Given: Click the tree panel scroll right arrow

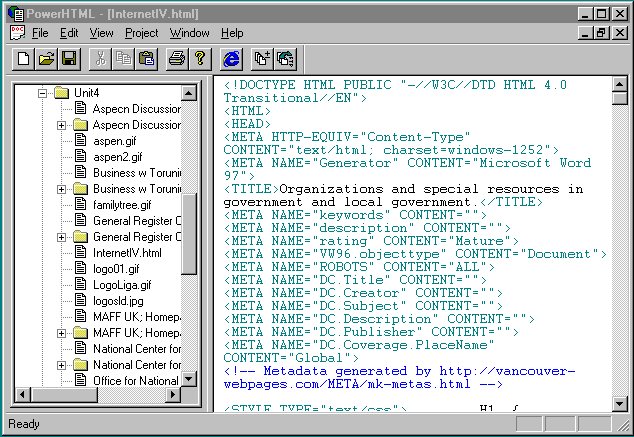Looking at the screenshot, I should click(x=173, y=394).
